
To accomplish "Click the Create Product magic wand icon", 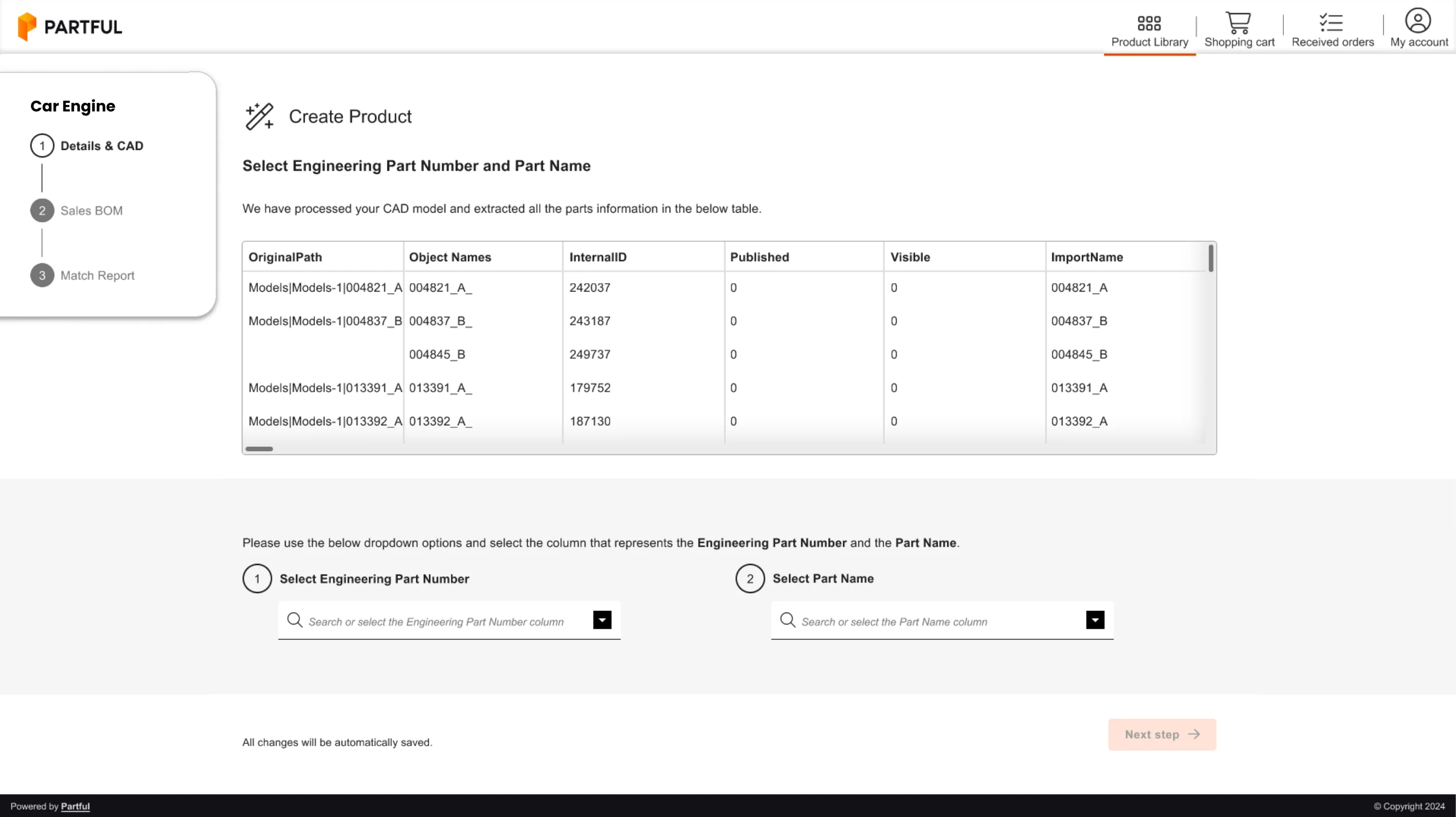I will point(259,116).
